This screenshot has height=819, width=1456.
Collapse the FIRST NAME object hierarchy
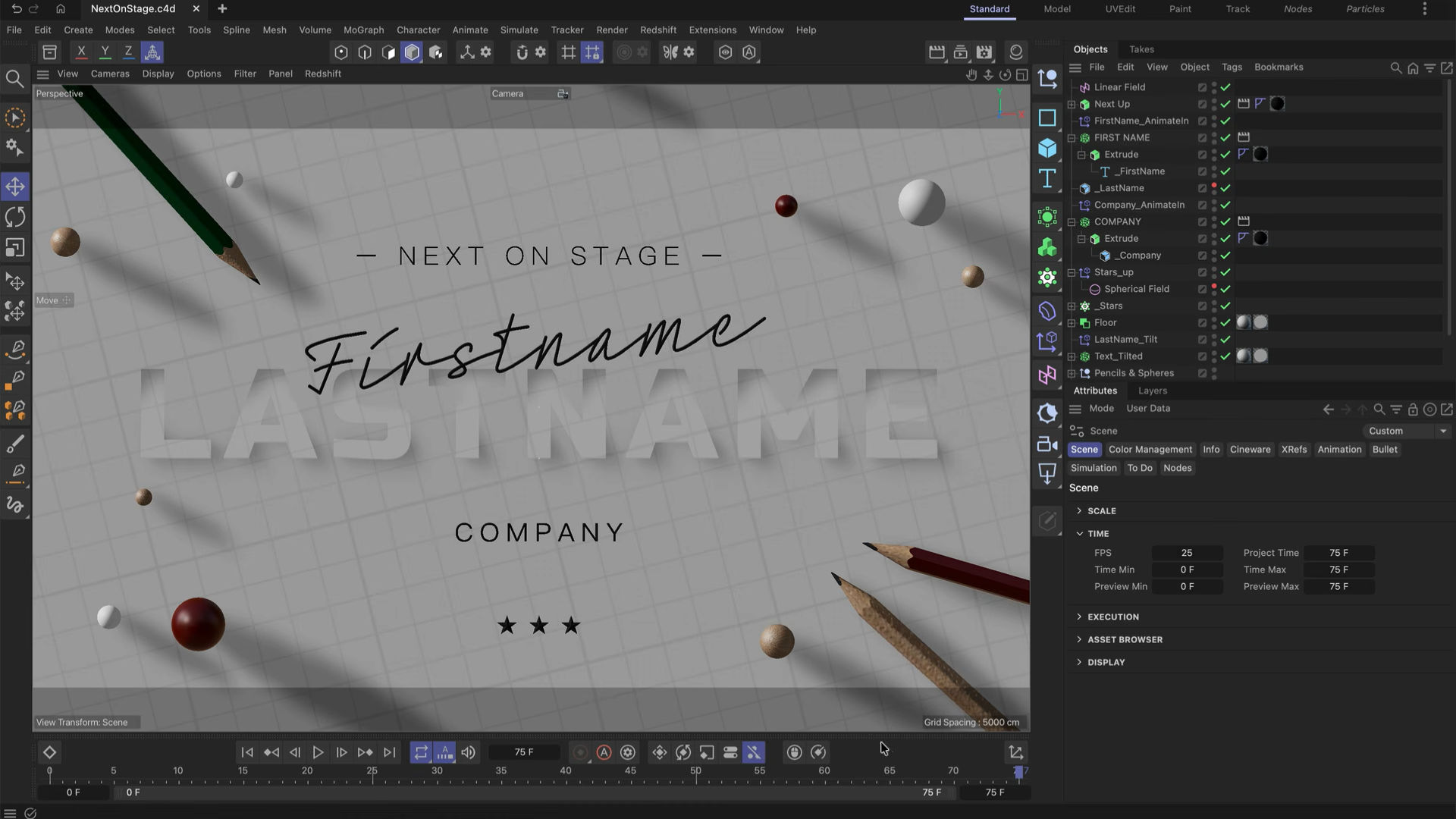(1072, 138)
